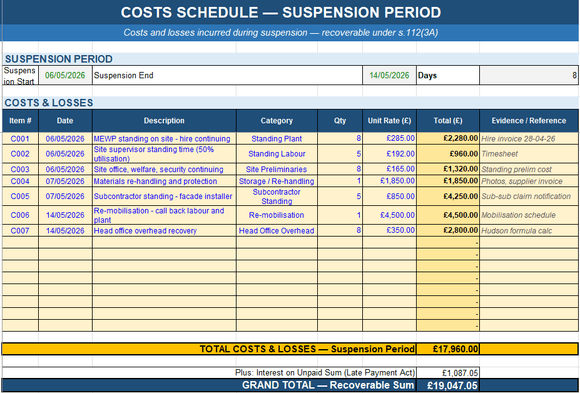
Task: Select unit rate £192.00
Action: point(390,154)
